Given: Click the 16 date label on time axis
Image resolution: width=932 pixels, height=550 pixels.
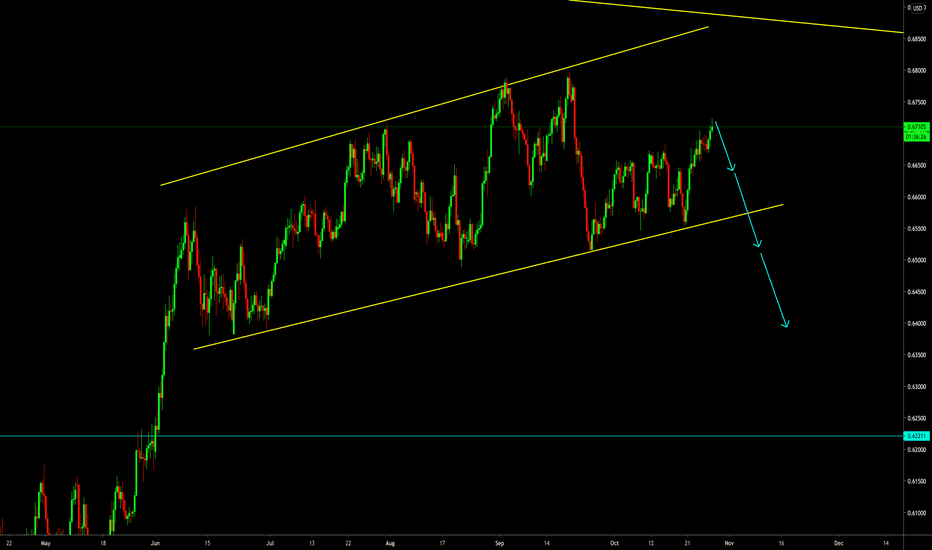Looking at the screenshot, I should [781, 543].
